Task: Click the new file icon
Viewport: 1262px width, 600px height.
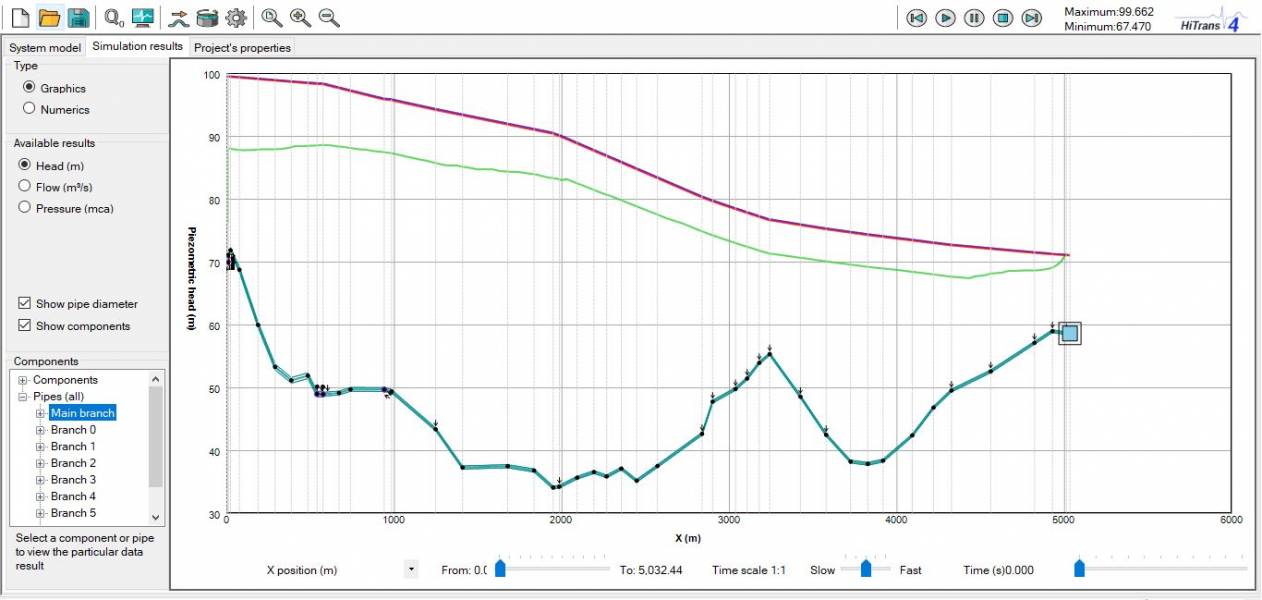Action: (20, 17)
